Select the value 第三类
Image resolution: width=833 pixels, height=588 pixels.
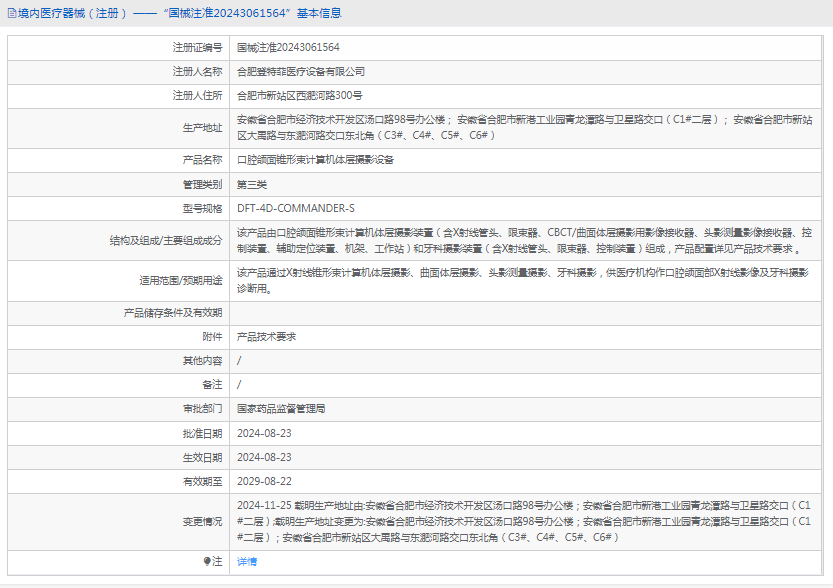coord(252,185)
